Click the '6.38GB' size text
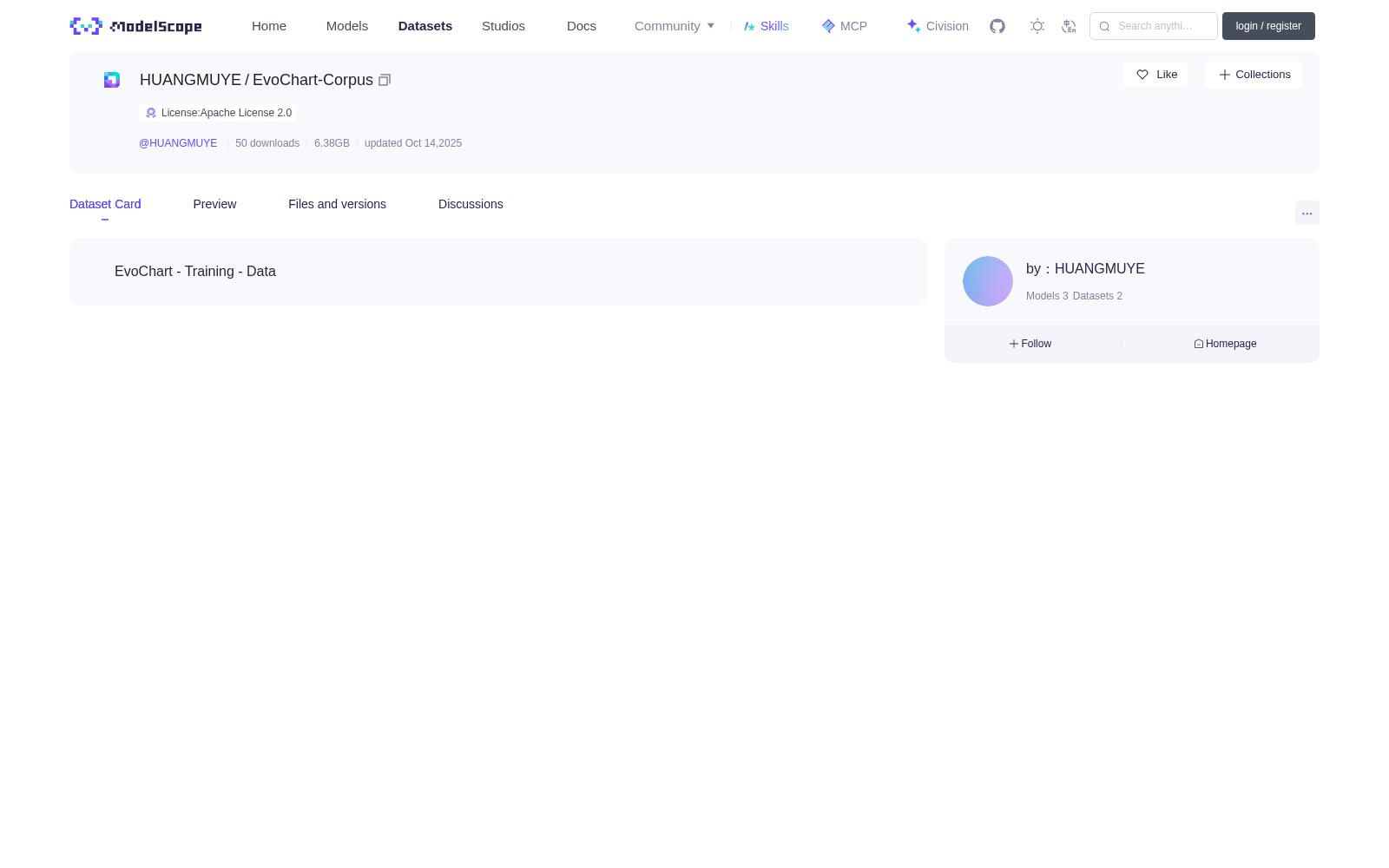 coord(332,143)
